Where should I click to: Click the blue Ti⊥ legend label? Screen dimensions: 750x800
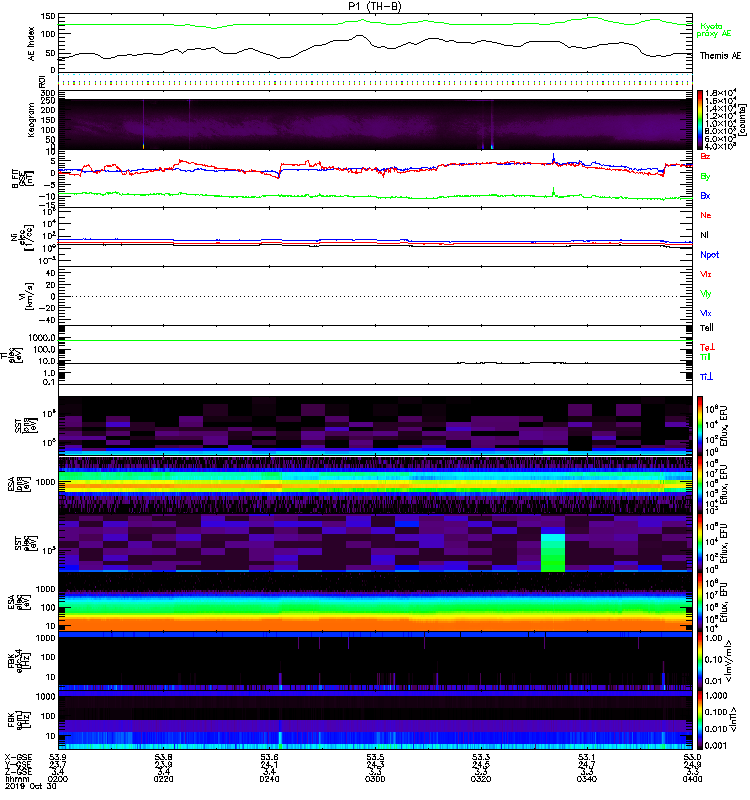706,377
